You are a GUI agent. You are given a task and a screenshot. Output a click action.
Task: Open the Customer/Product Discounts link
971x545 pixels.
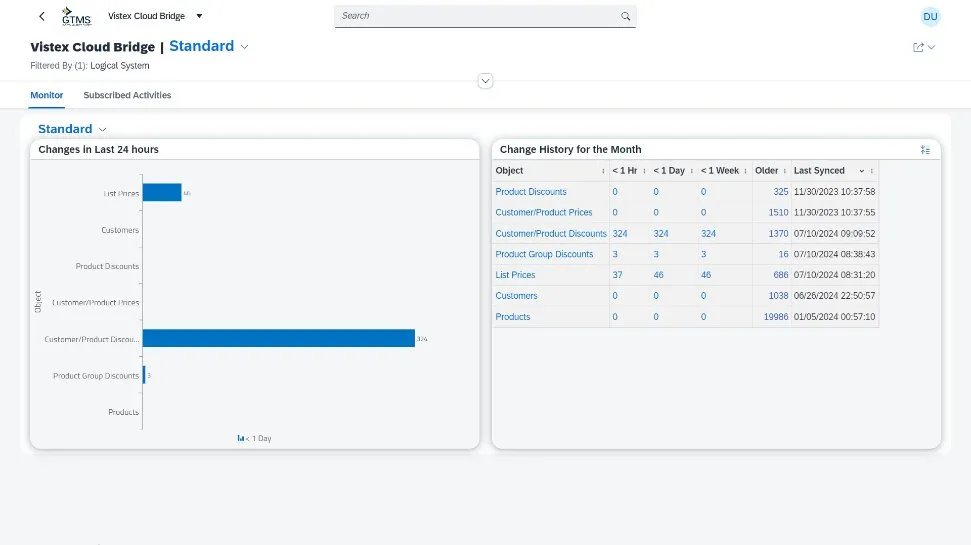(550, 234)
